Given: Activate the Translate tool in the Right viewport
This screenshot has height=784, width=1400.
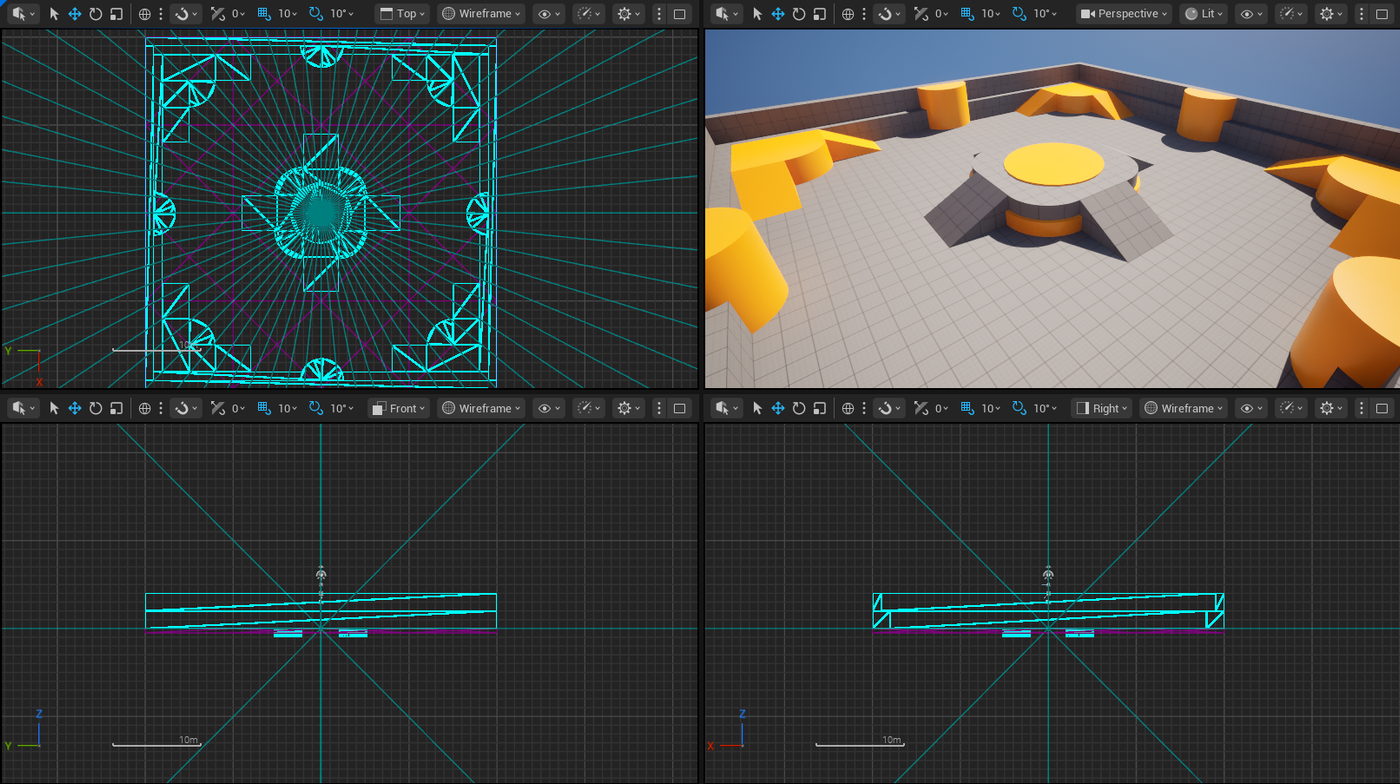Looking at the screenshot, I should (778, 408).
